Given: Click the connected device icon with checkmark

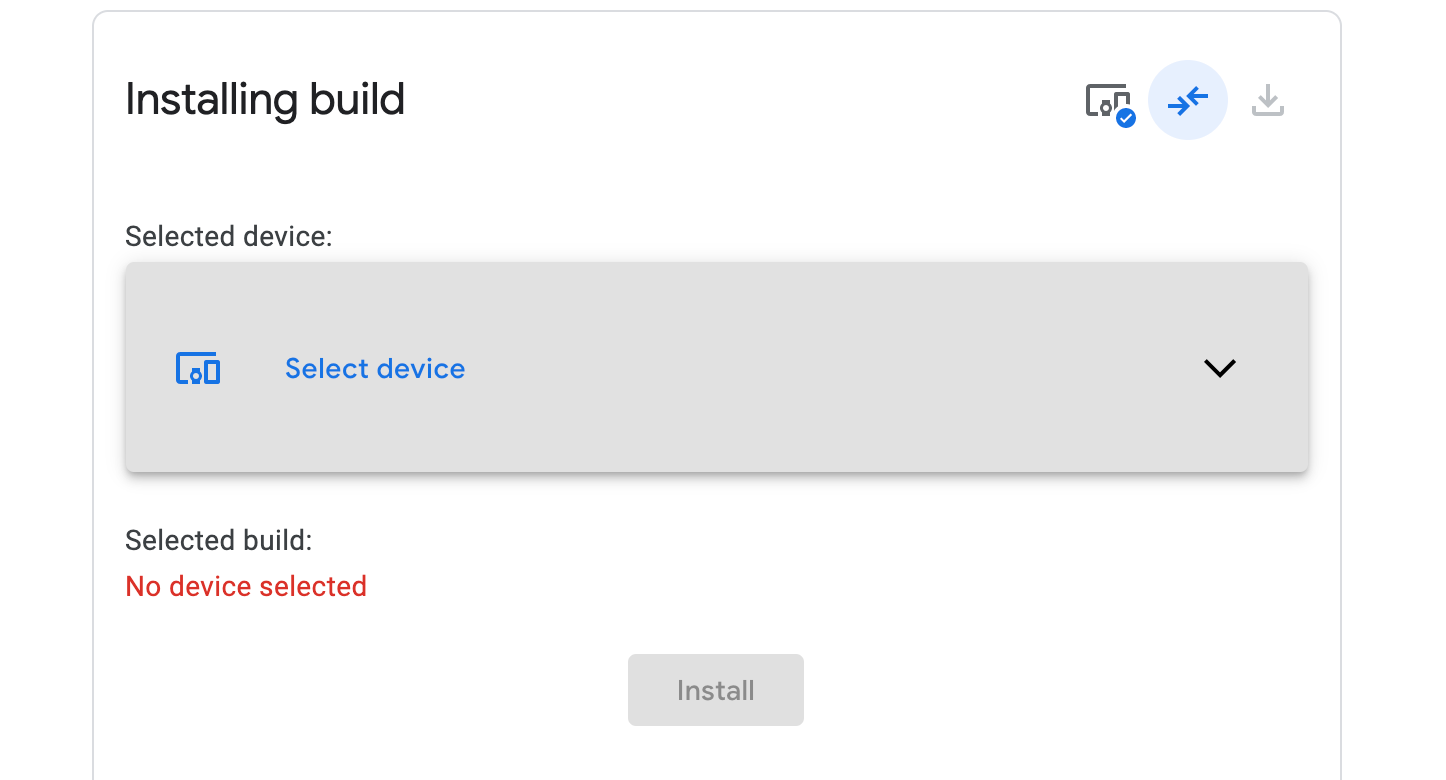Looking at the screenshot, I should point(1107,101).
